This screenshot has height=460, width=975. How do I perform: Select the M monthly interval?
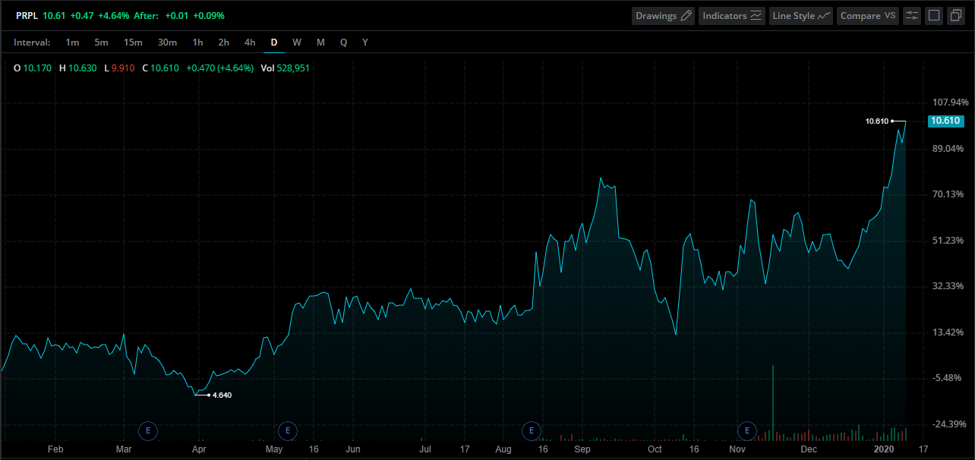pyautogui.click(x=320, y=42)
